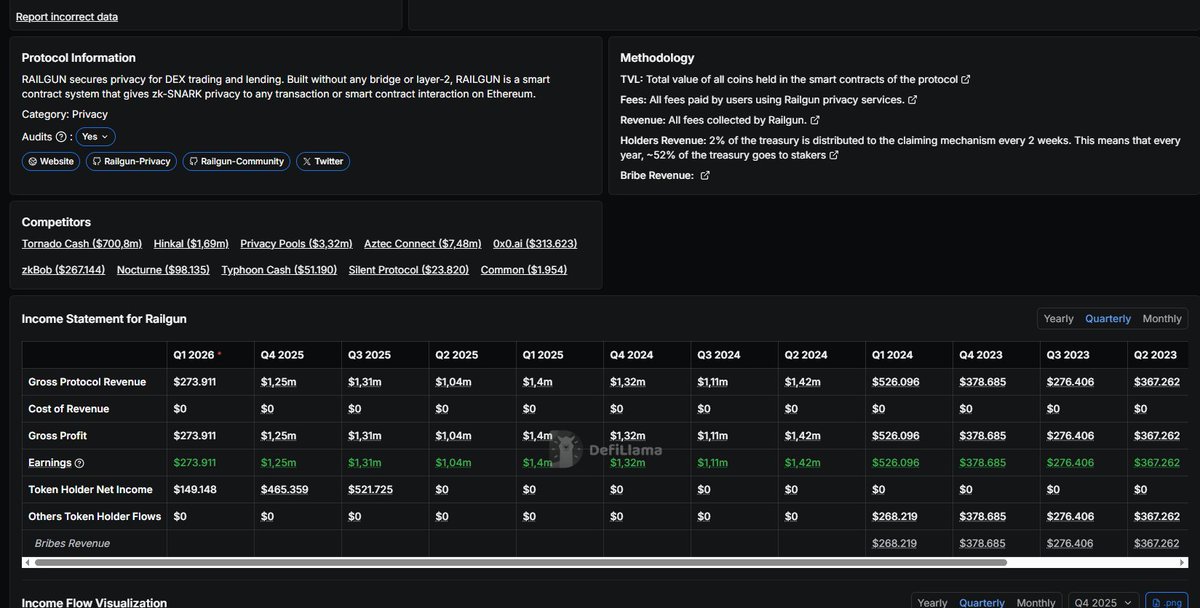Open the 0x0.ai competitor link
The height and width of the screenshot is (608, 1200).
tap(535, 244)
